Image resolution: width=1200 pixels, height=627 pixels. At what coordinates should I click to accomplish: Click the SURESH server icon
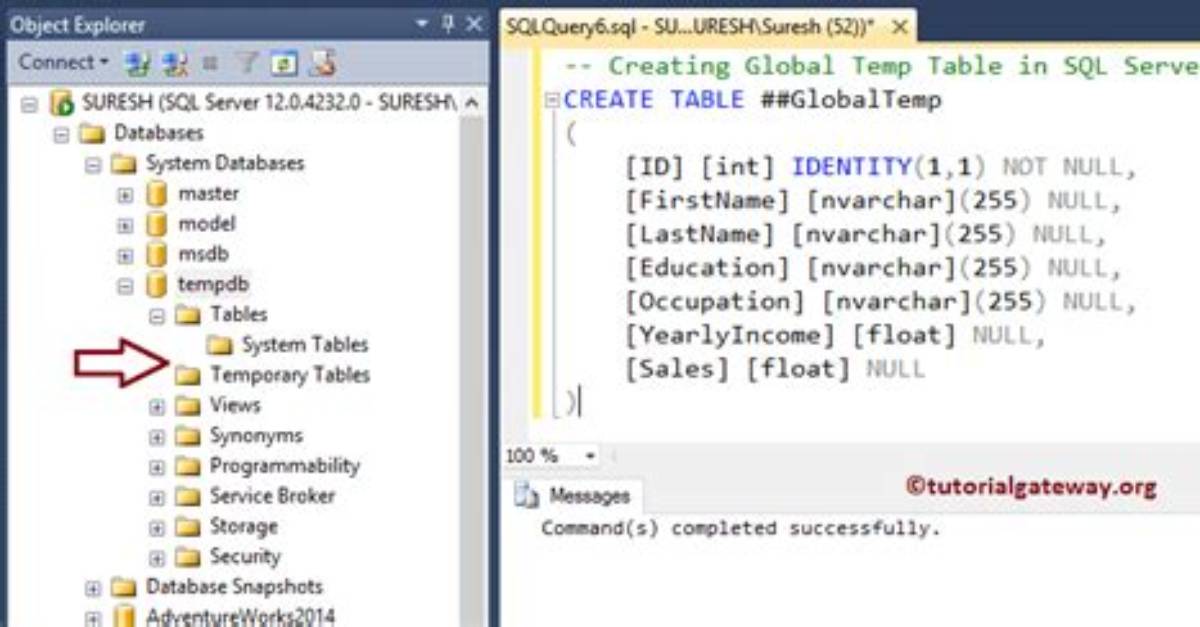coord(63,102)
